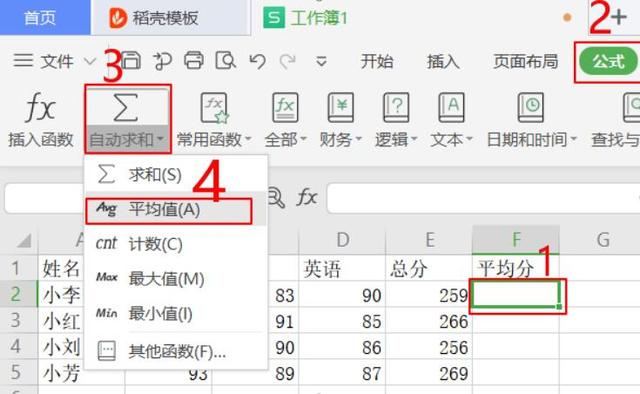Select 最小值(I) from the menu
640x394 pixels.
pos(176,314)
